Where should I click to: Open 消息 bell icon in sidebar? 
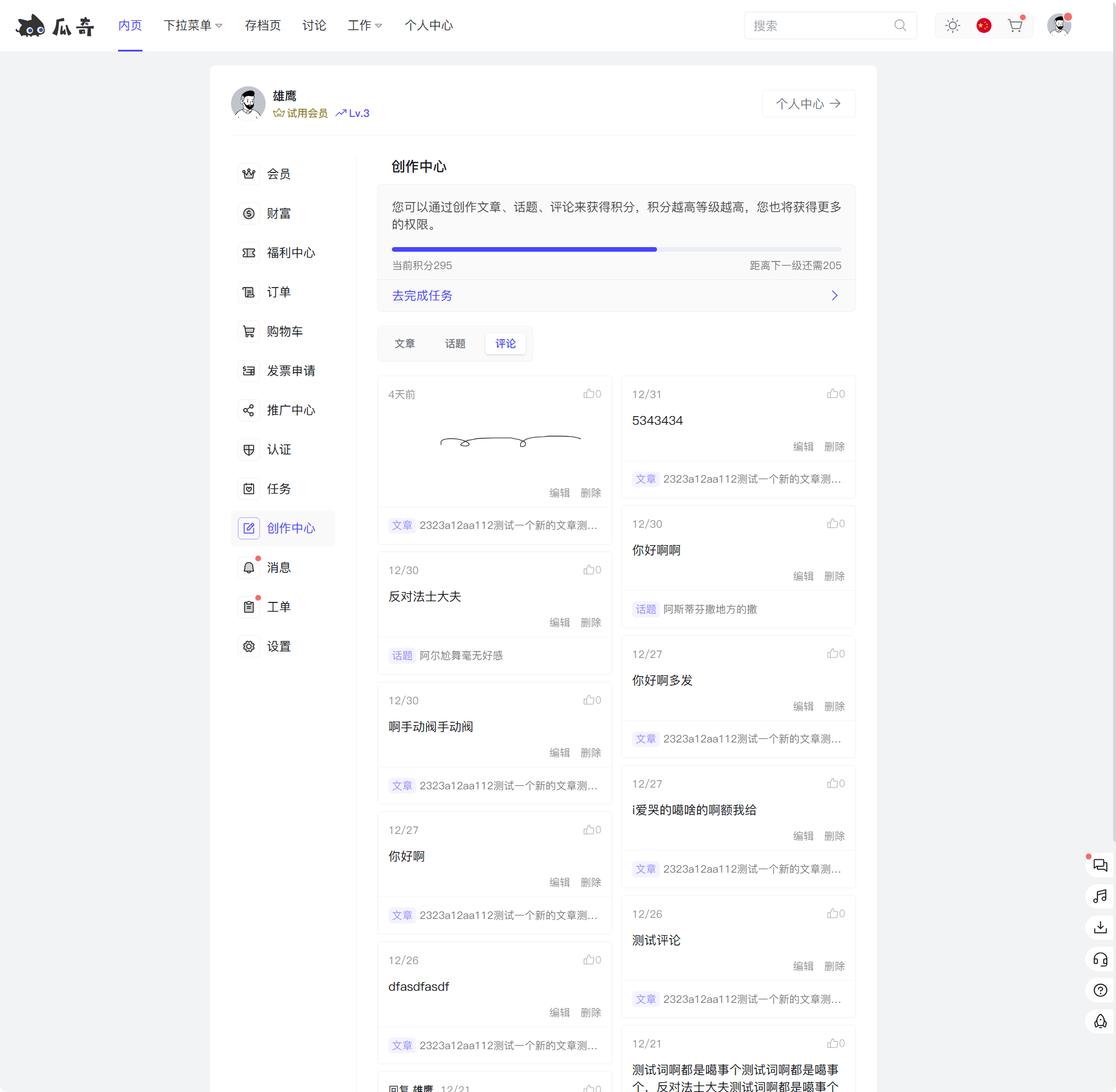point(249,567)
